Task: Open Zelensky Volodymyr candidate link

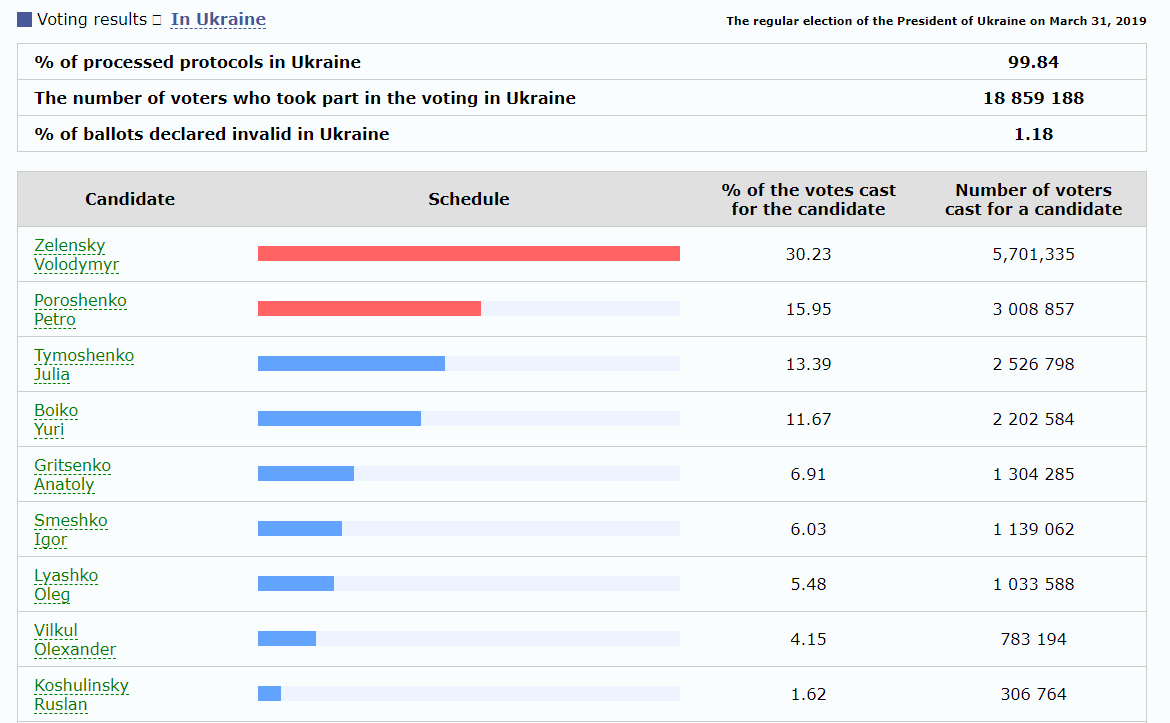Action: click(76, 254)
